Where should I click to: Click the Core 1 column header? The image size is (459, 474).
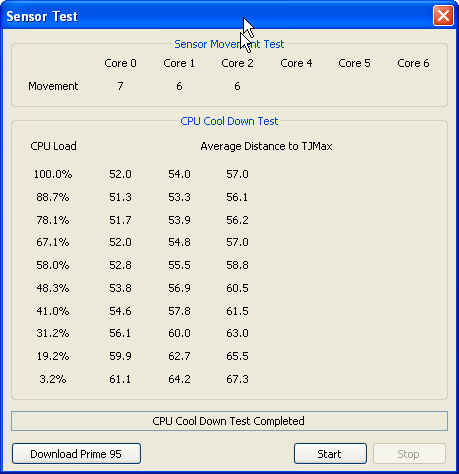tap(179, 63)
